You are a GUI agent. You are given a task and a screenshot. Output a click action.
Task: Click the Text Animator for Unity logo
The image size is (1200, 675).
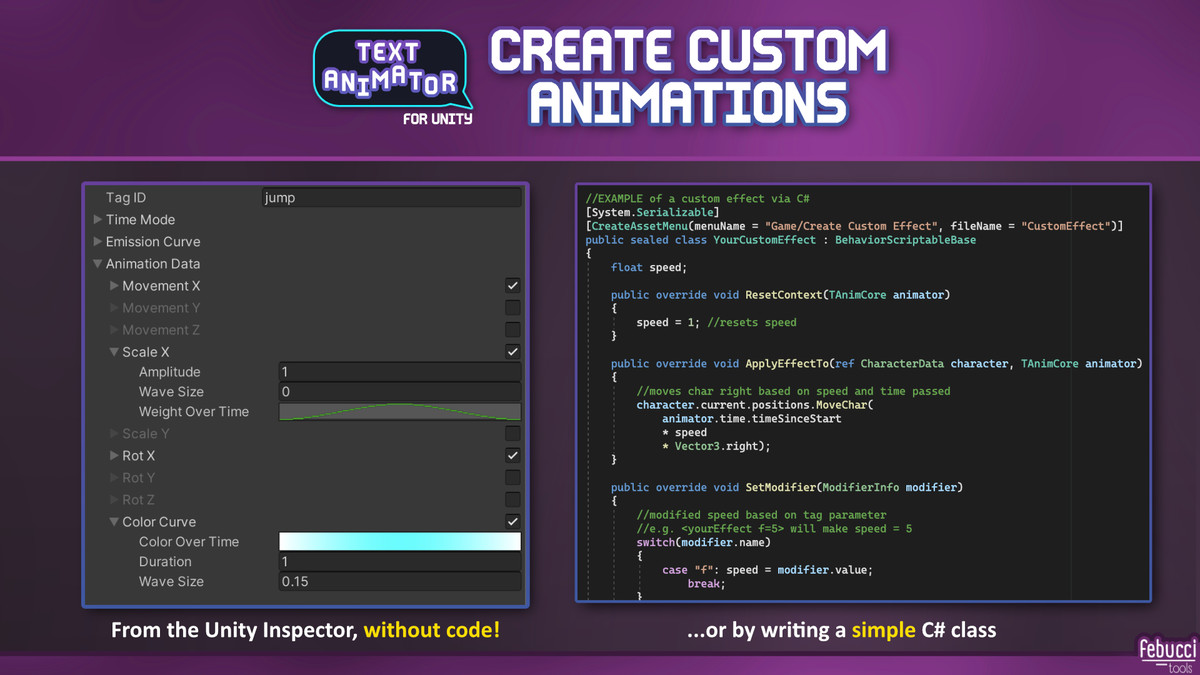pos(393,78)
